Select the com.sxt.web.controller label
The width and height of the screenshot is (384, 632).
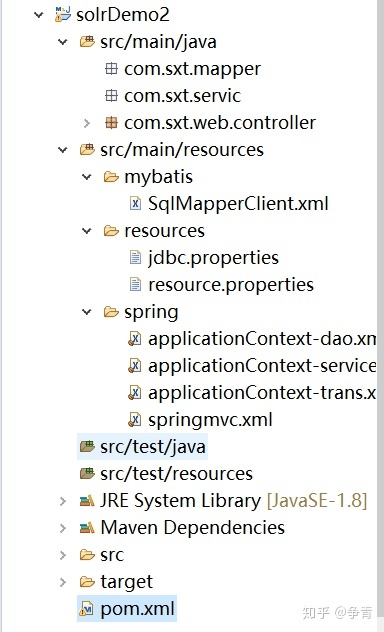(220, 123)
